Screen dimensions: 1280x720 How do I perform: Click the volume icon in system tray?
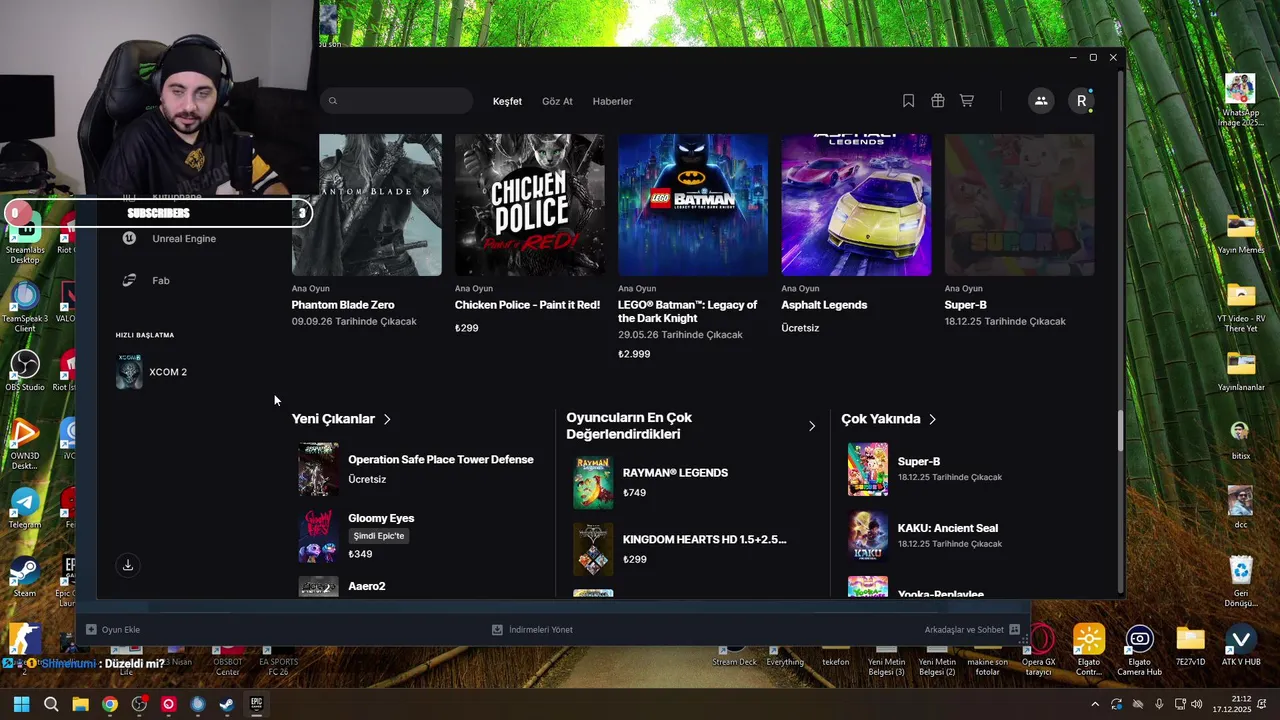click(1197, 704)
